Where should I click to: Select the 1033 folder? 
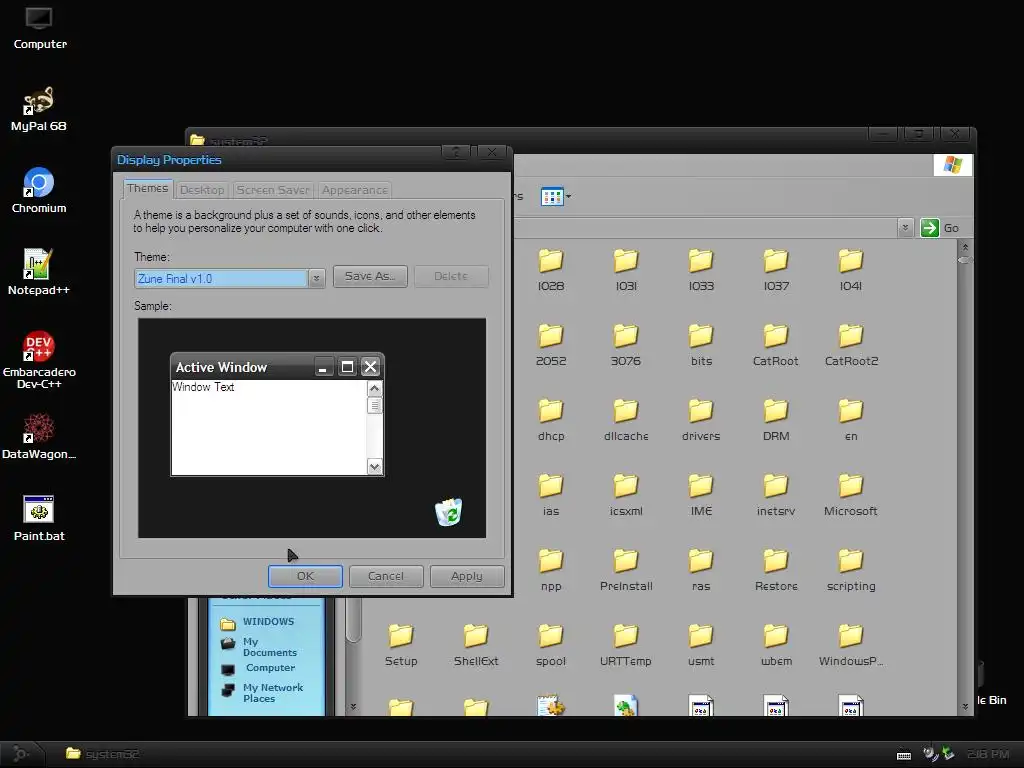click(701, 270)
